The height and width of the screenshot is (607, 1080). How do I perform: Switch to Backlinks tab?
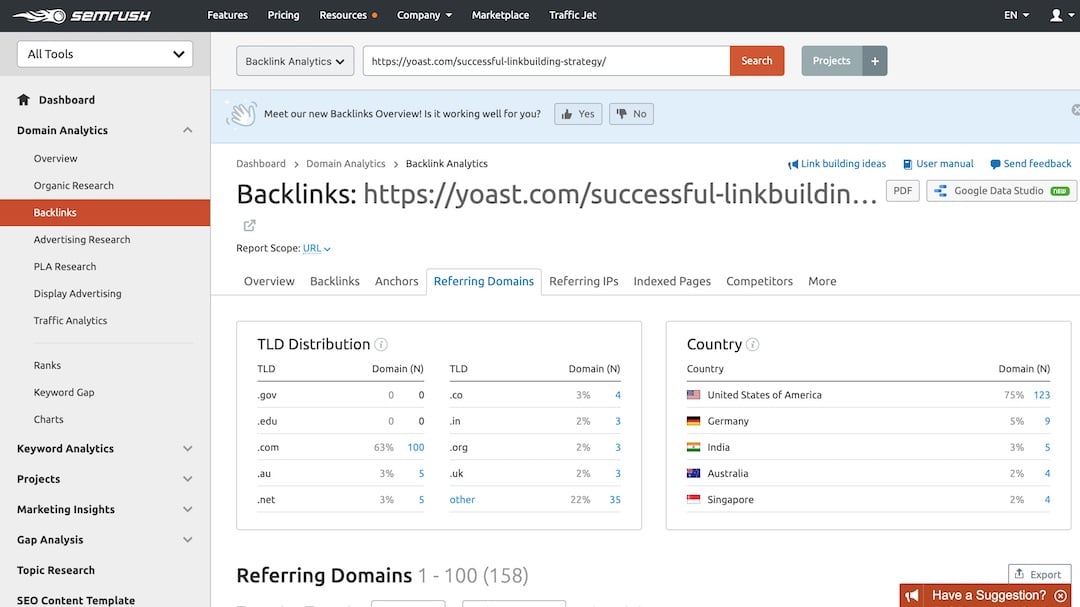click(x=335, y=281)
